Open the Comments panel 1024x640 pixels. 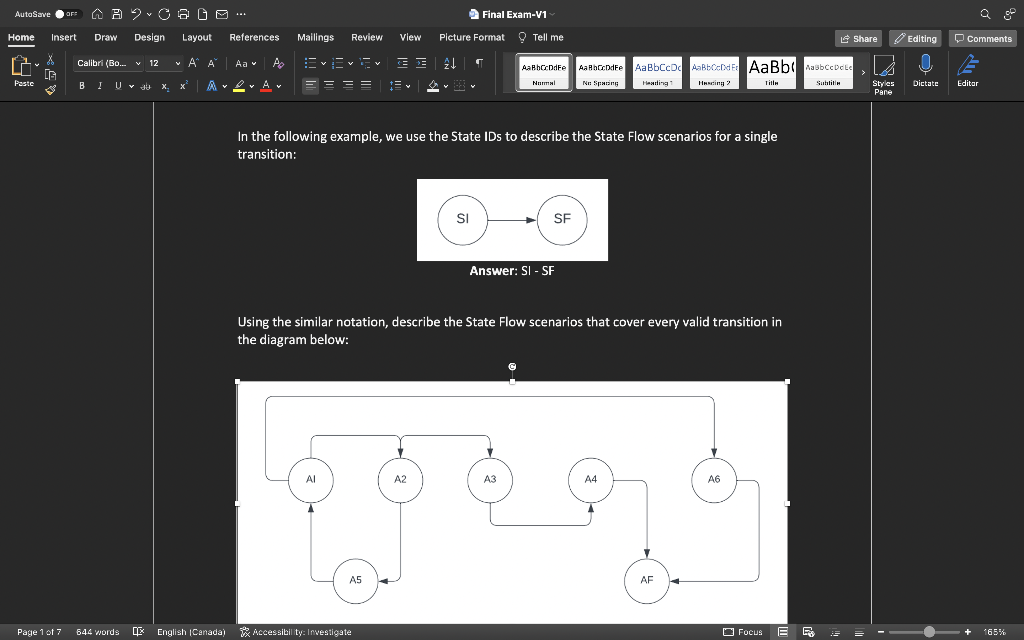point(982,37)
